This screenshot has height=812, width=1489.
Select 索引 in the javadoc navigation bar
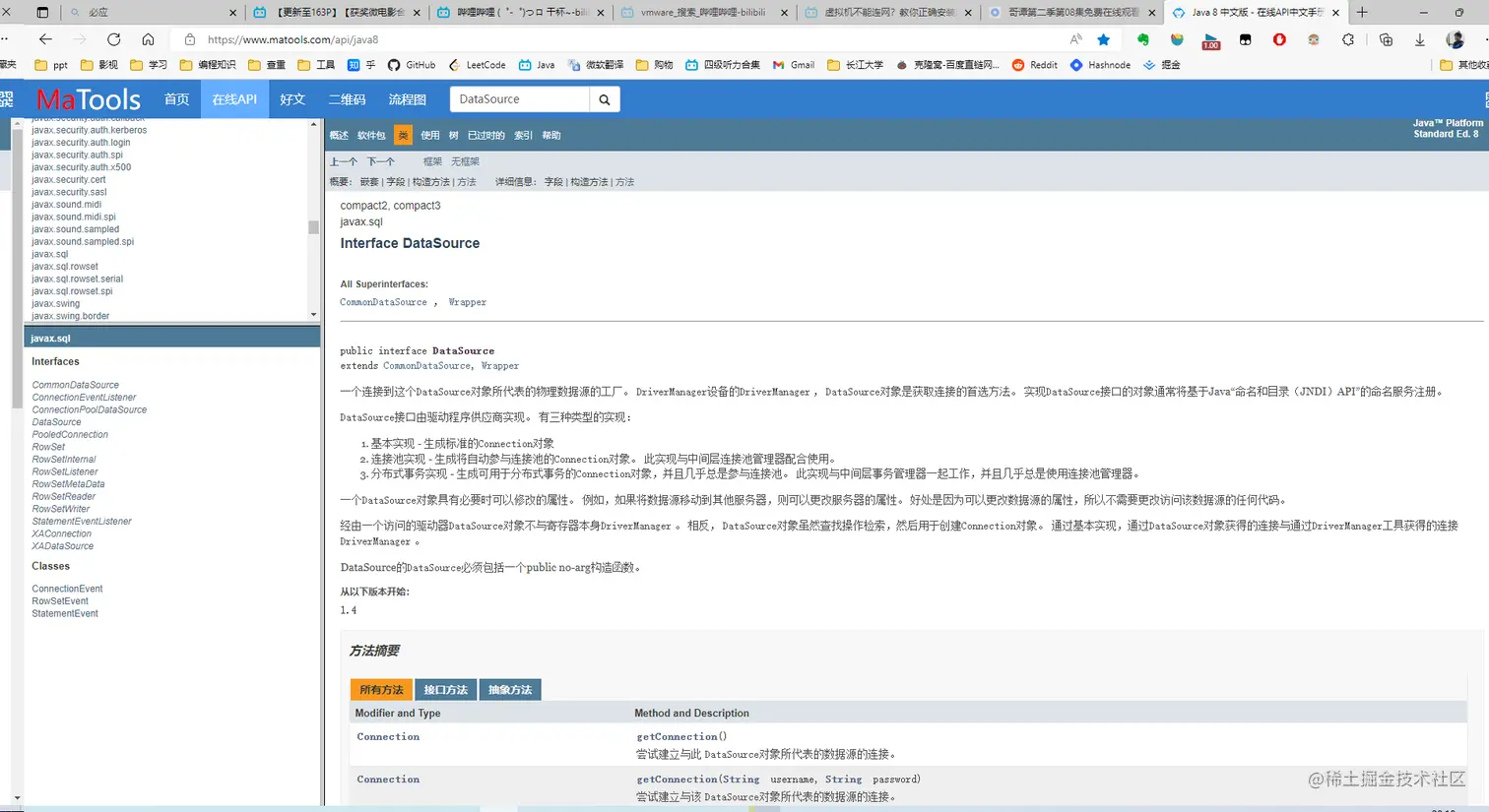(x=523, y=135)
